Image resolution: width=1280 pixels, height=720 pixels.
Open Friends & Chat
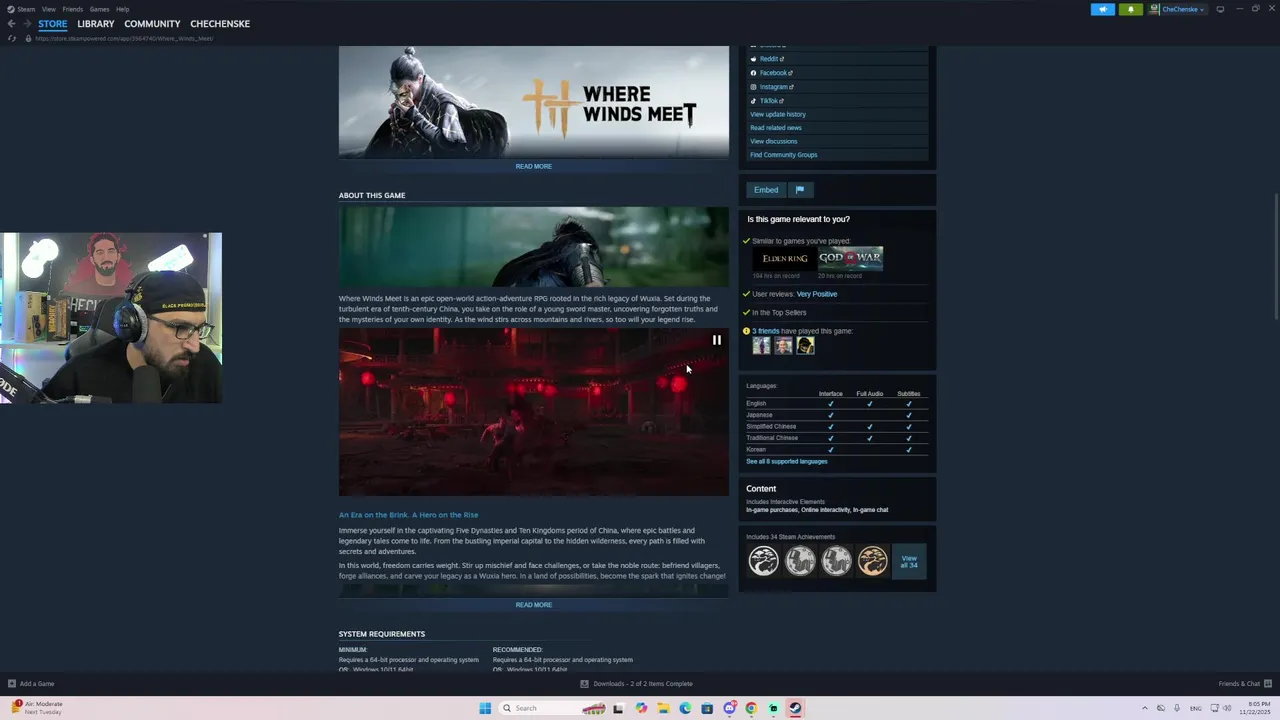coord(1244,684)
